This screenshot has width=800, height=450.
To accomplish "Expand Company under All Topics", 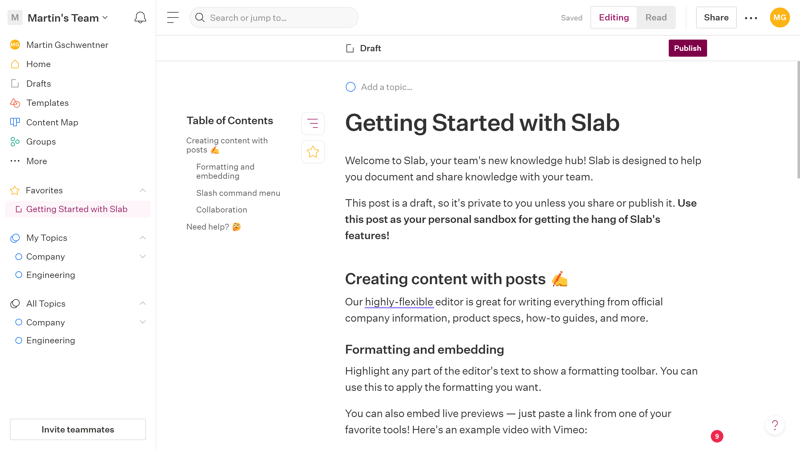I will [x=142, y=322].
